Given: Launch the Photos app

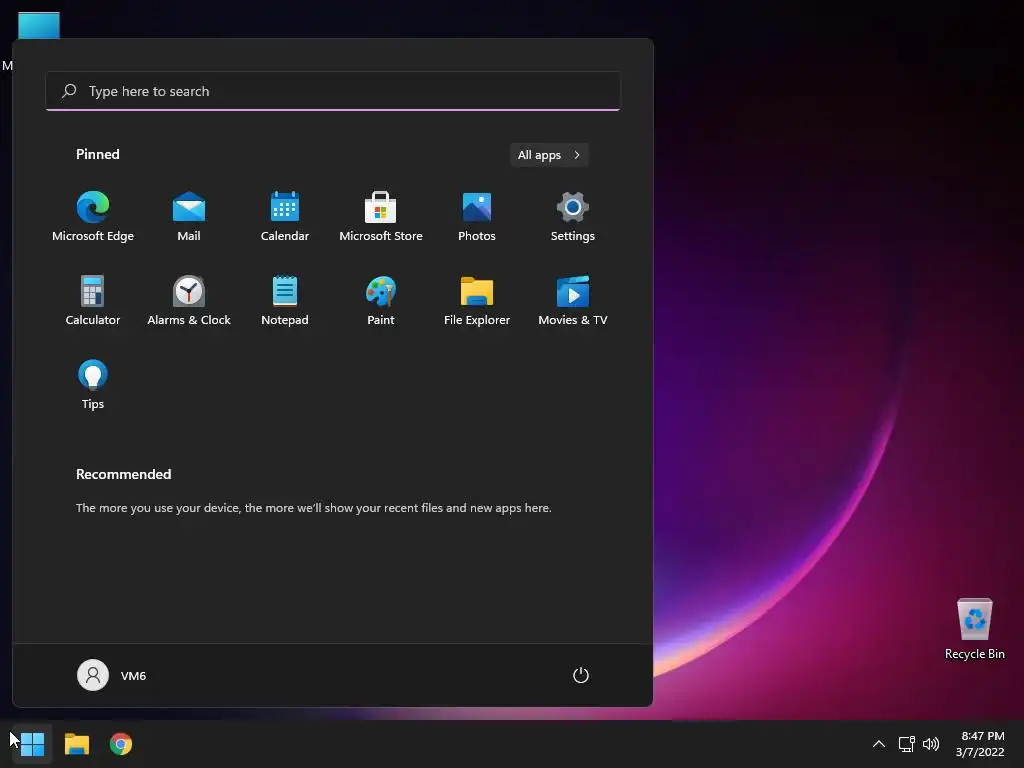Looking at the screenshot, I should 477,217.
